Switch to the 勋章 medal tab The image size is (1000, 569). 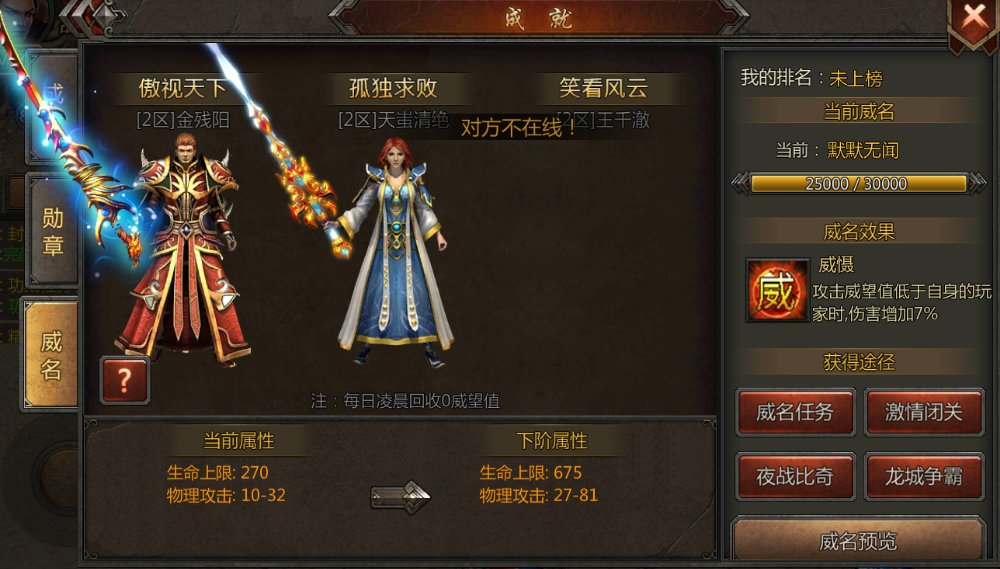(52, 231)
